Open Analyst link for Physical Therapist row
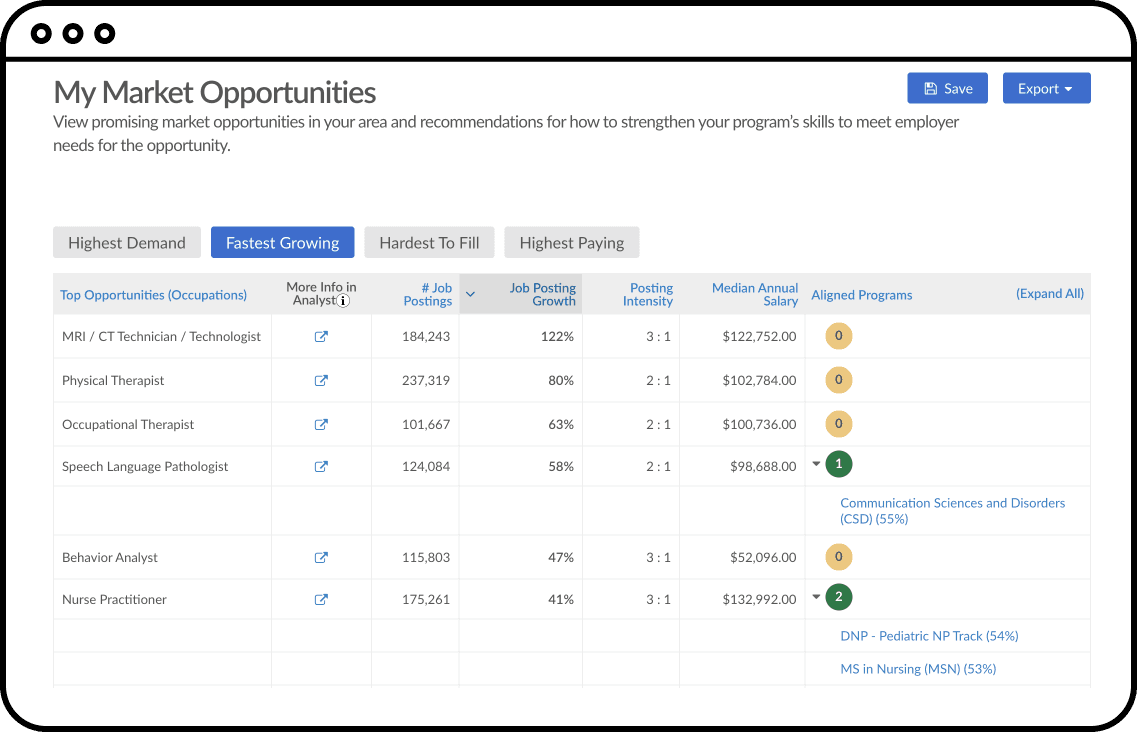This screenshot has width=1137, height=732. tap(321, 380)
